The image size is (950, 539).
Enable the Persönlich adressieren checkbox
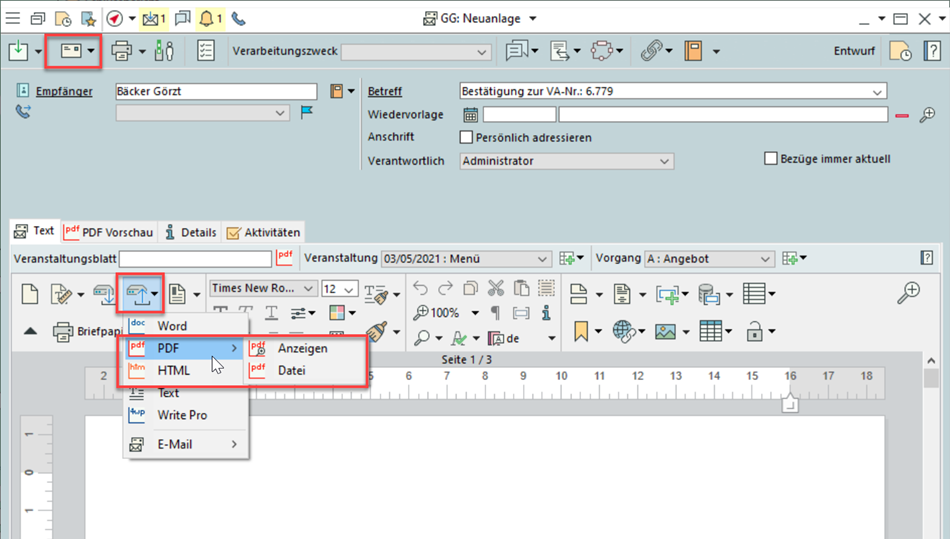click(466, 137)
